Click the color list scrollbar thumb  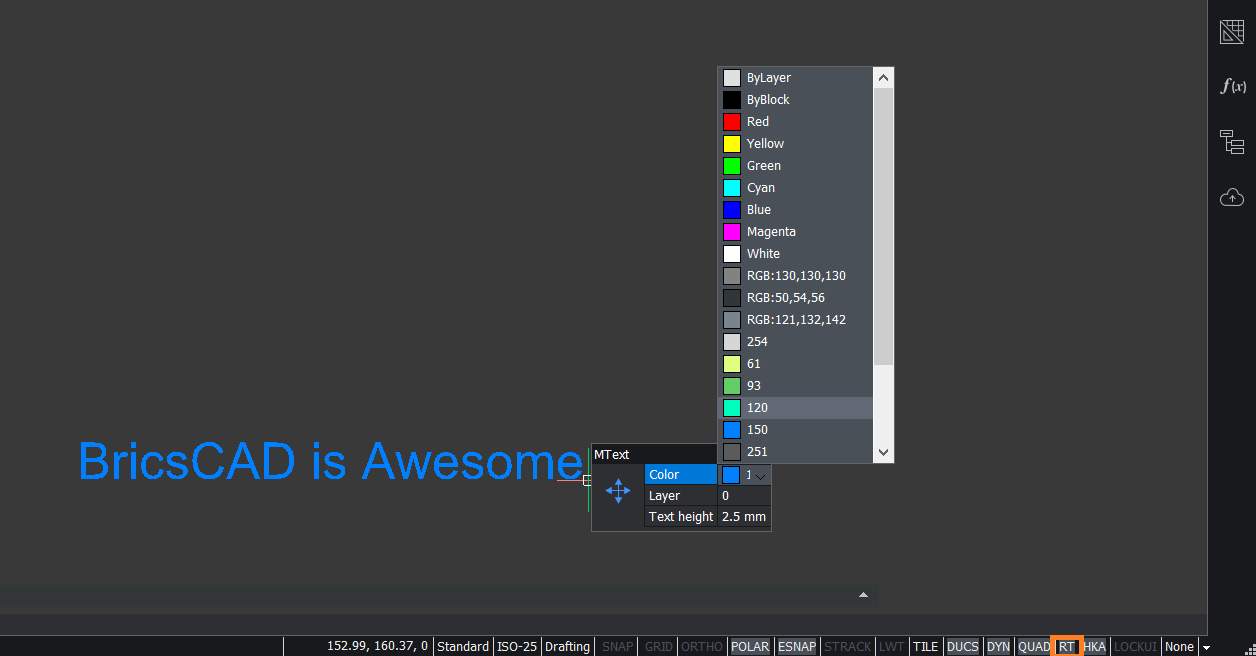(883, 226)
